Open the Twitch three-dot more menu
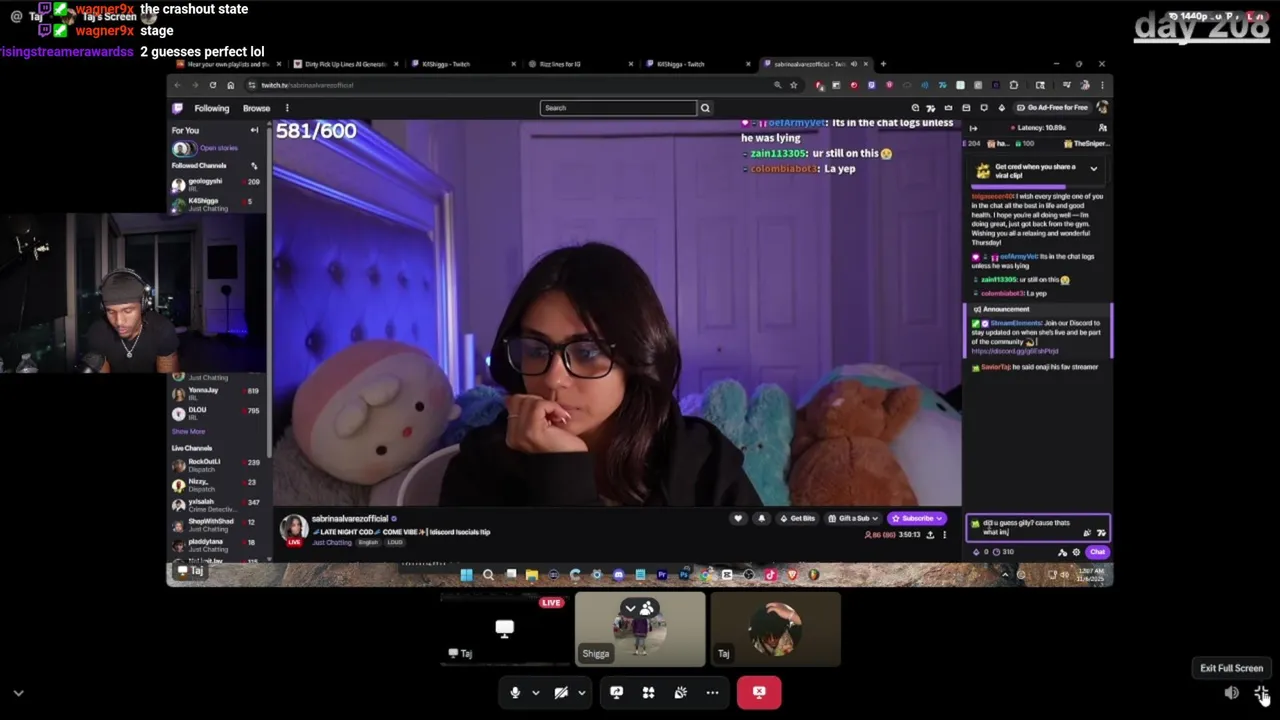 pos(287,108)
